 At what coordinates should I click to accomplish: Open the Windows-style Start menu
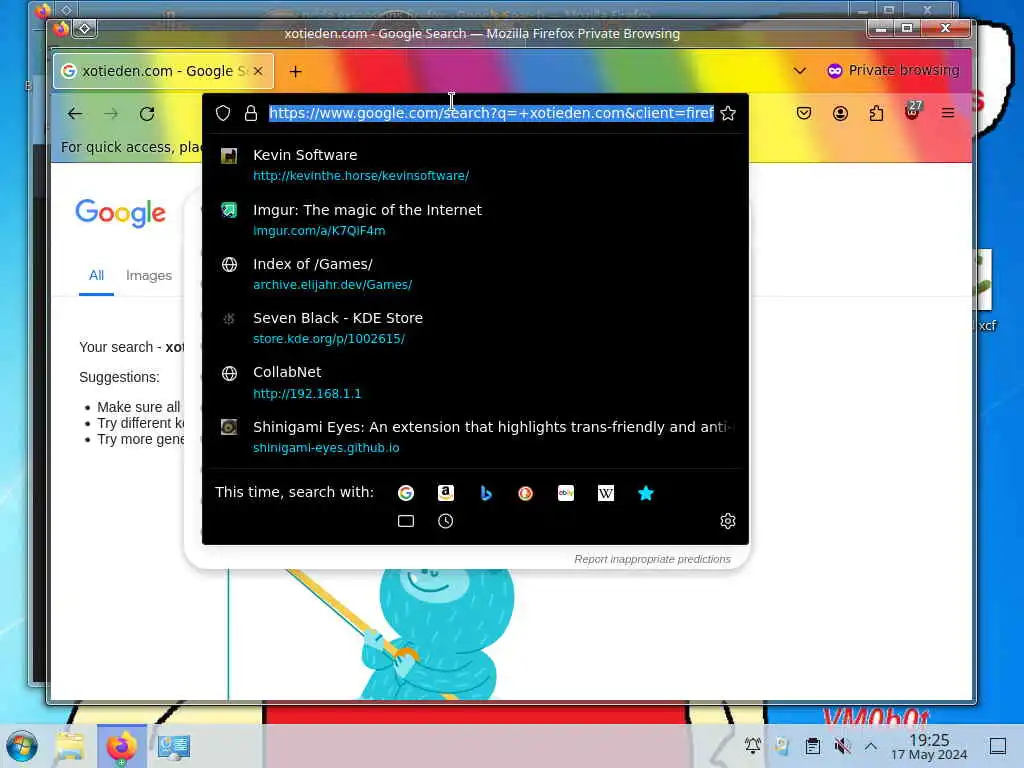(22, 746)
